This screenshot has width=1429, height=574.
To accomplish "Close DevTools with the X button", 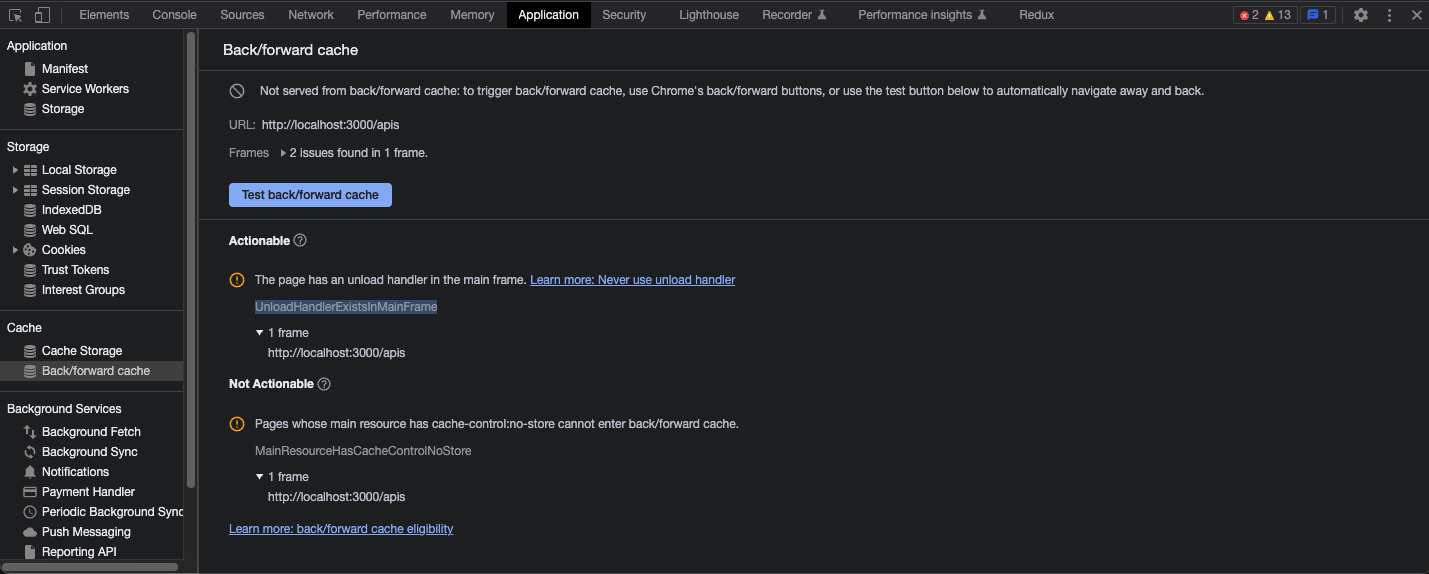I will pos(1416,15).
